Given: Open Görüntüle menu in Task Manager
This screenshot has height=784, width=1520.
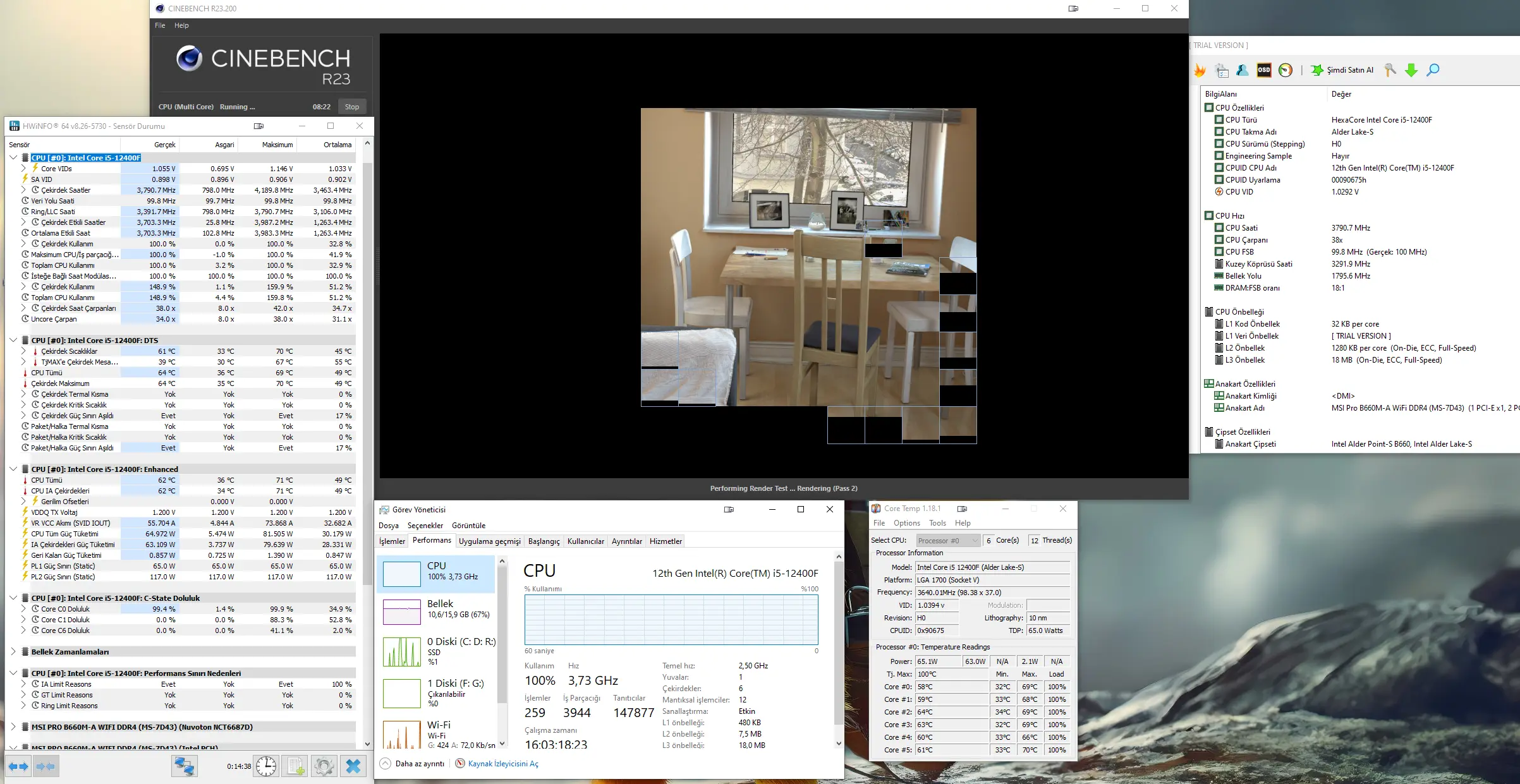Looking at the screenshot, I should [468, 525].
